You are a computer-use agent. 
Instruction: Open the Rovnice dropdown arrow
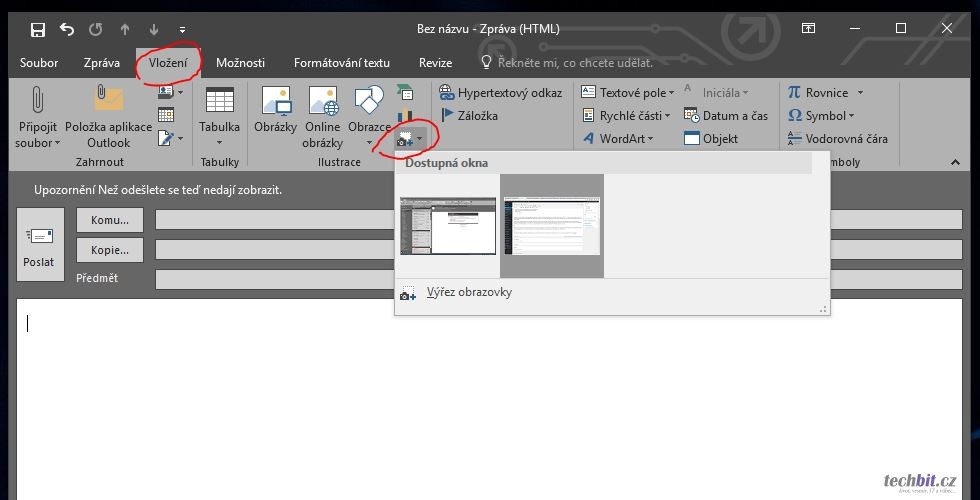859,93
